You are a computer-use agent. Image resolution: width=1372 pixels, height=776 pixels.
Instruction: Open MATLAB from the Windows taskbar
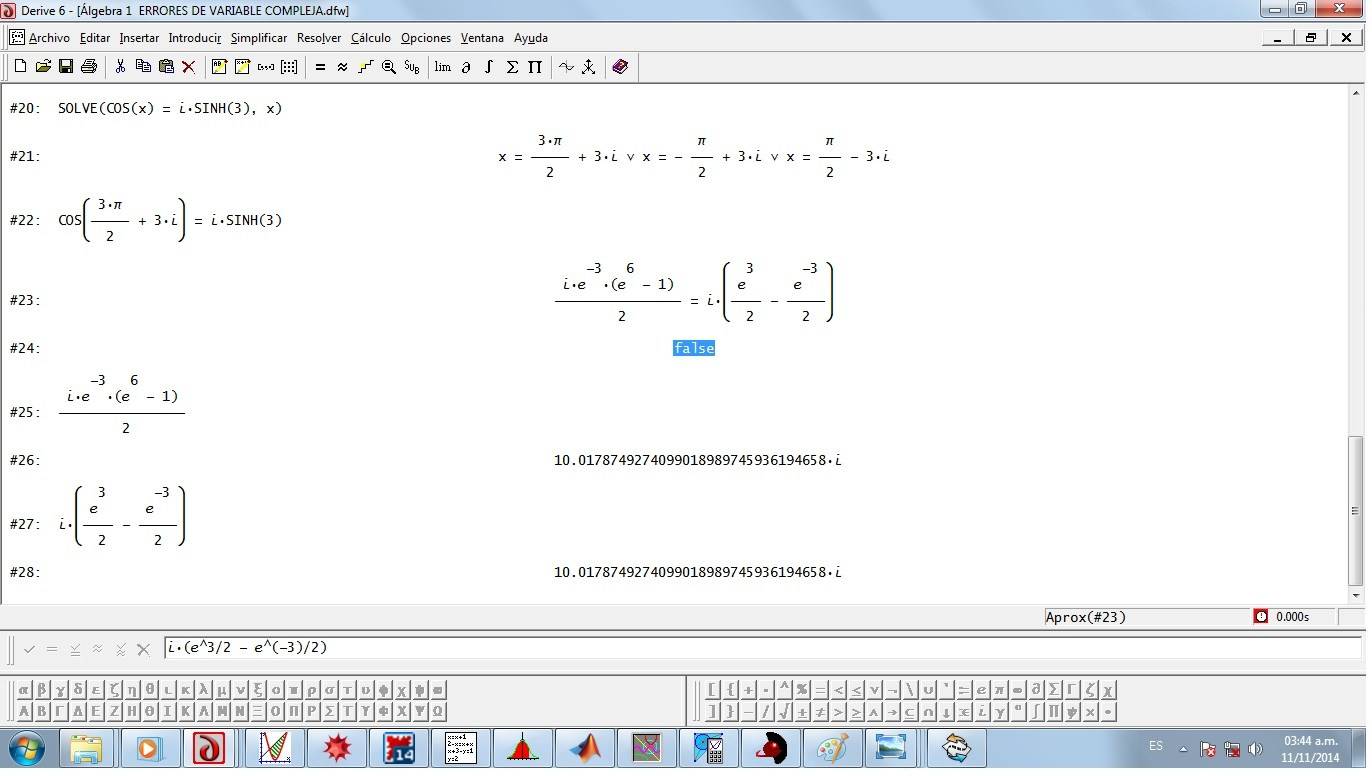click(584, 748)
